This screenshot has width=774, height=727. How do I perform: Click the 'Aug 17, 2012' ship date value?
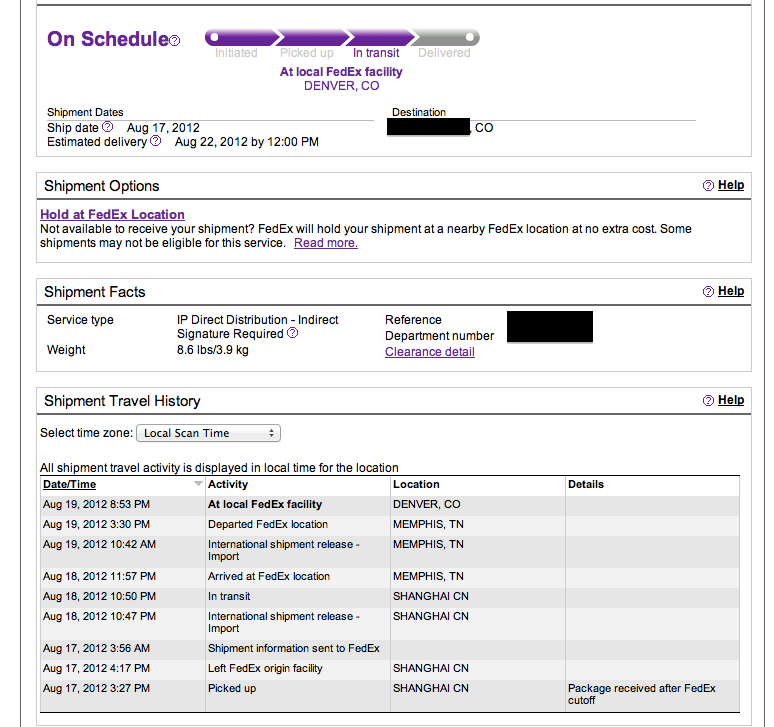[163, 128]
